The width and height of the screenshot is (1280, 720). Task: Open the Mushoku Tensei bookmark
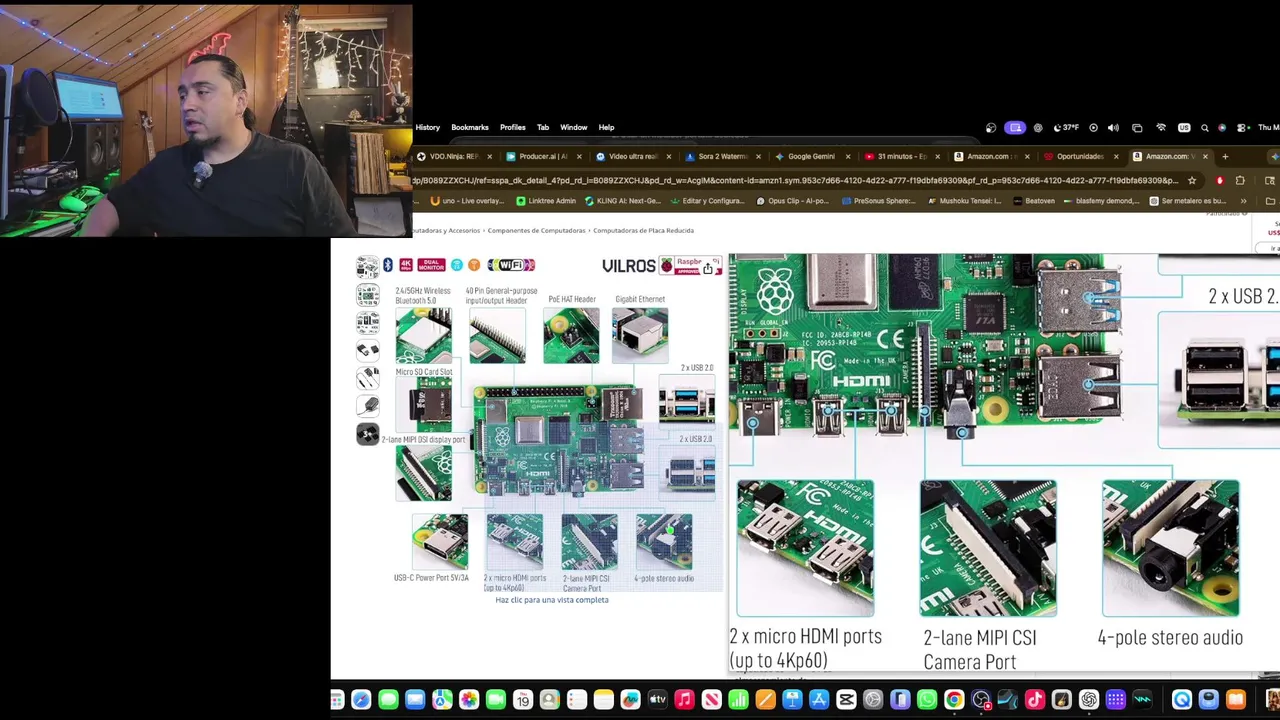[964, 201]
